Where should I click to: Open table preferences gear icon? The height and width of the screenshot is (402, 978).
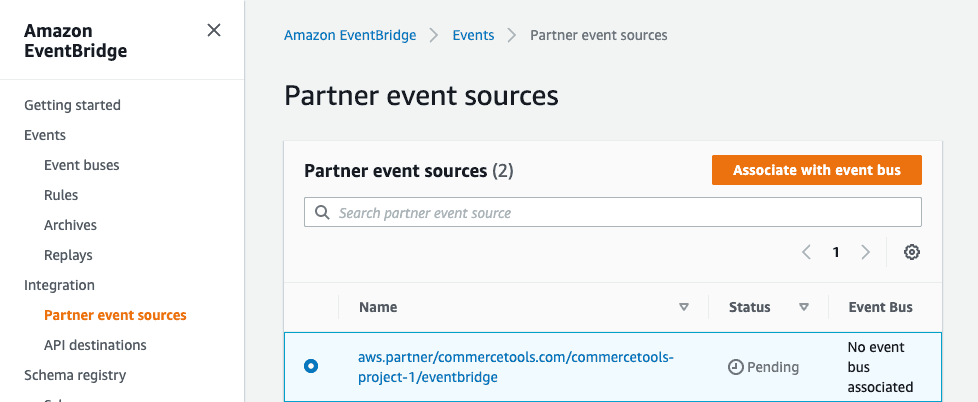click(x=911, y=252)
